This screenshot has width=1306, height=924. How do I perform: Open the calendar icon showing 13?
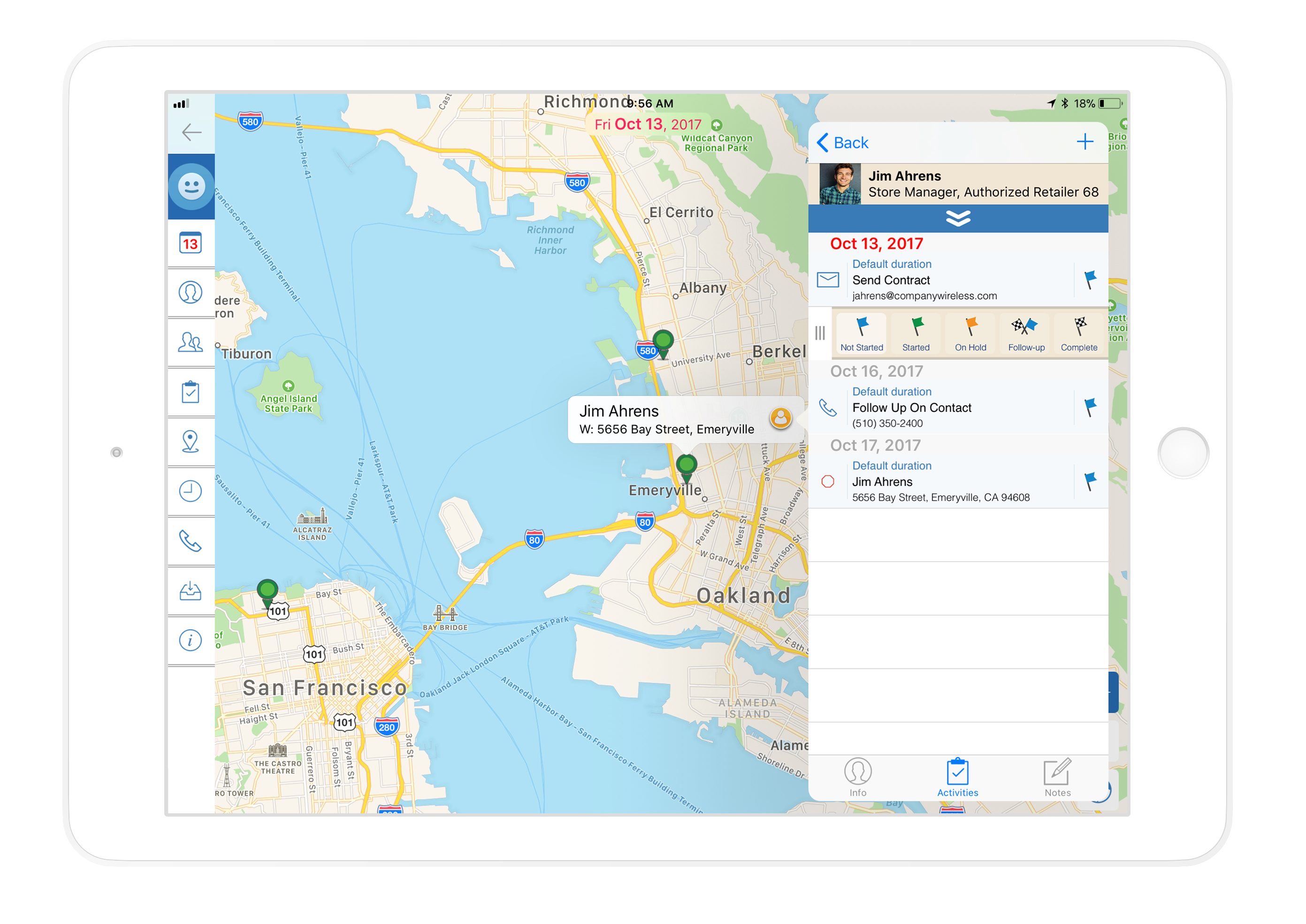190,243
